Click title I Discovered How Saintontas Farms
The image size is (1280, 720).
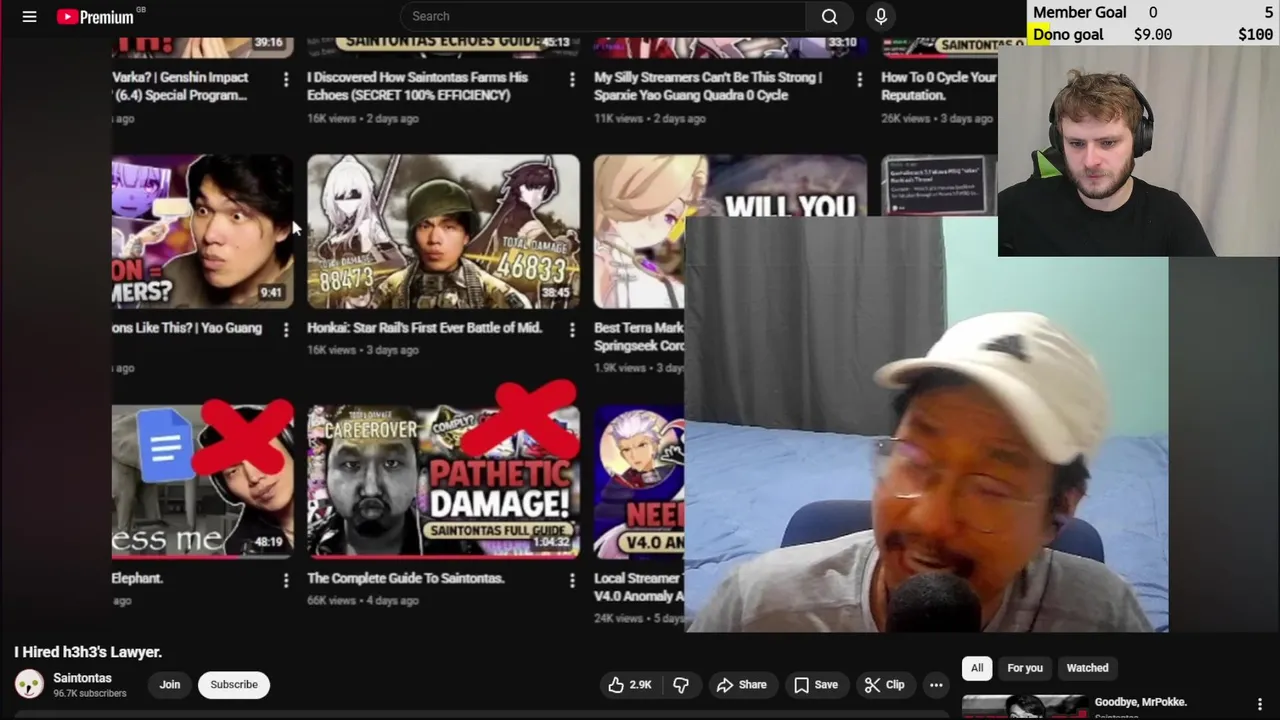[417, 86]
